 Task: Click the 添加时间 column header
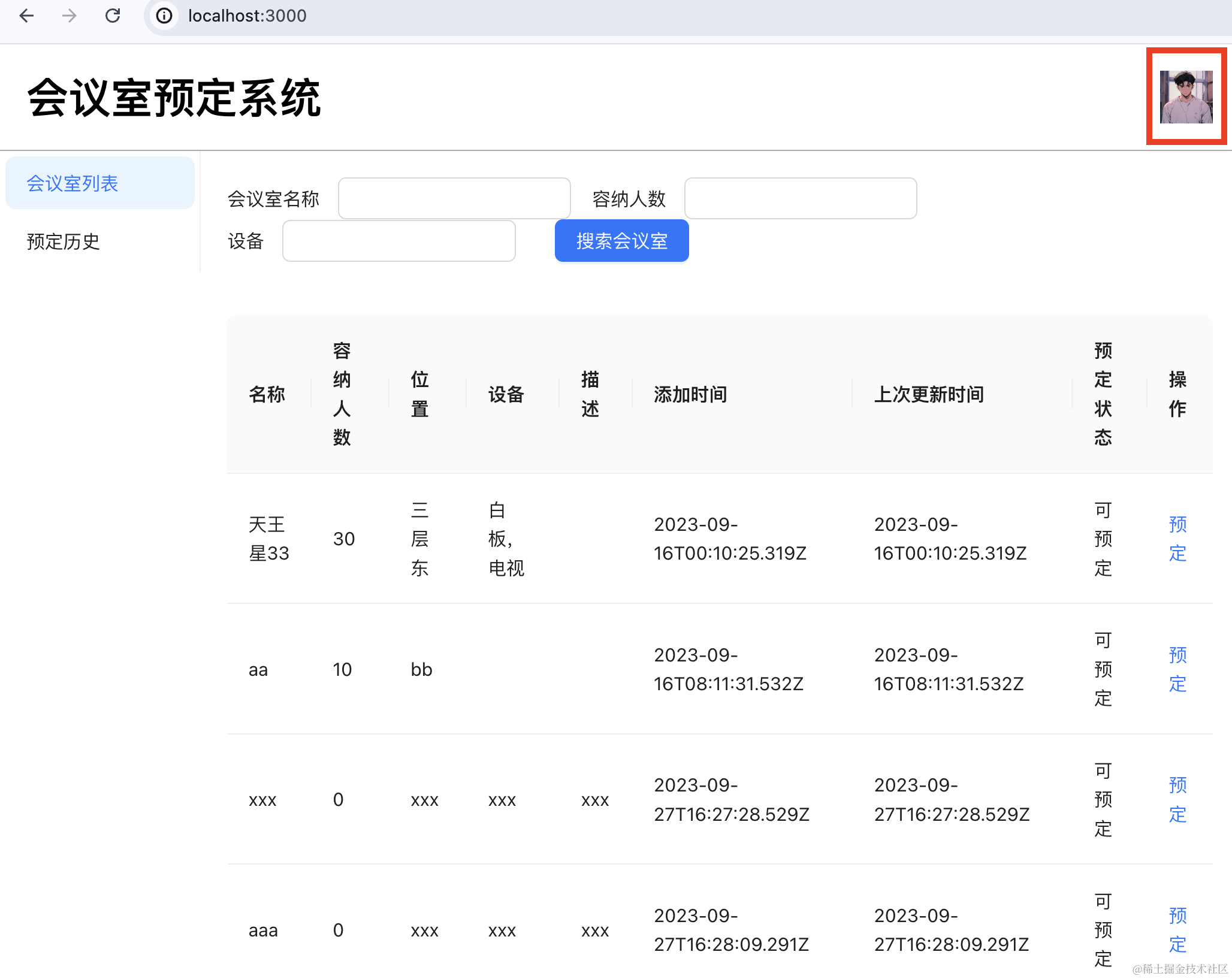click(x=690, y=394)
